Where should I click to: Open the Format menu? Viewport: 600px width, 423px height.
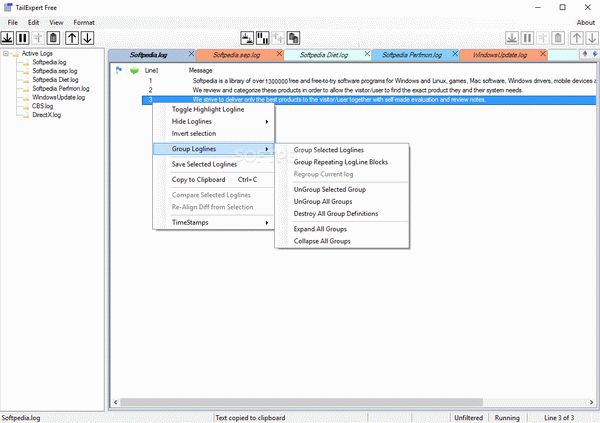coord(84,21)
